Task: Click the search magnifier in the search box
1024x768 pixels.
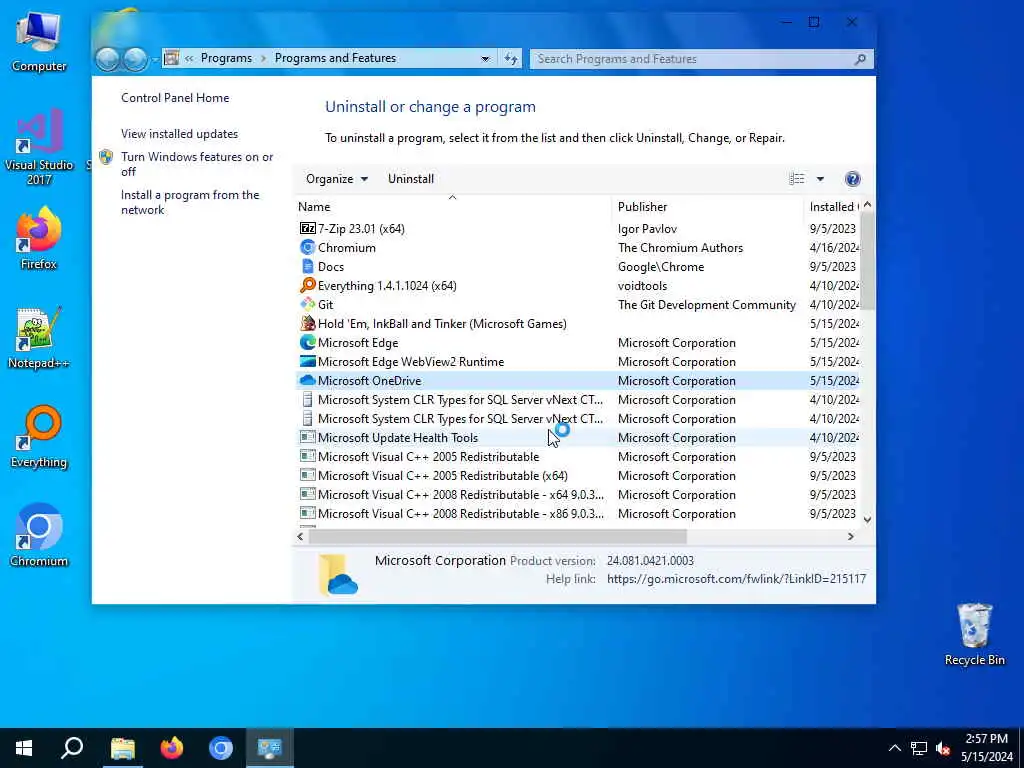Action: tap(860, 59)
